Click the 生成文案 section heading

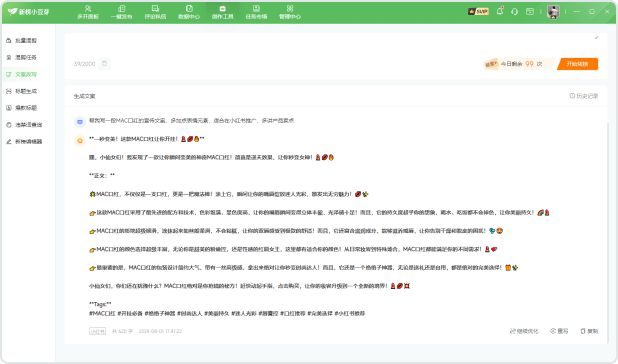tap(84, 96)
